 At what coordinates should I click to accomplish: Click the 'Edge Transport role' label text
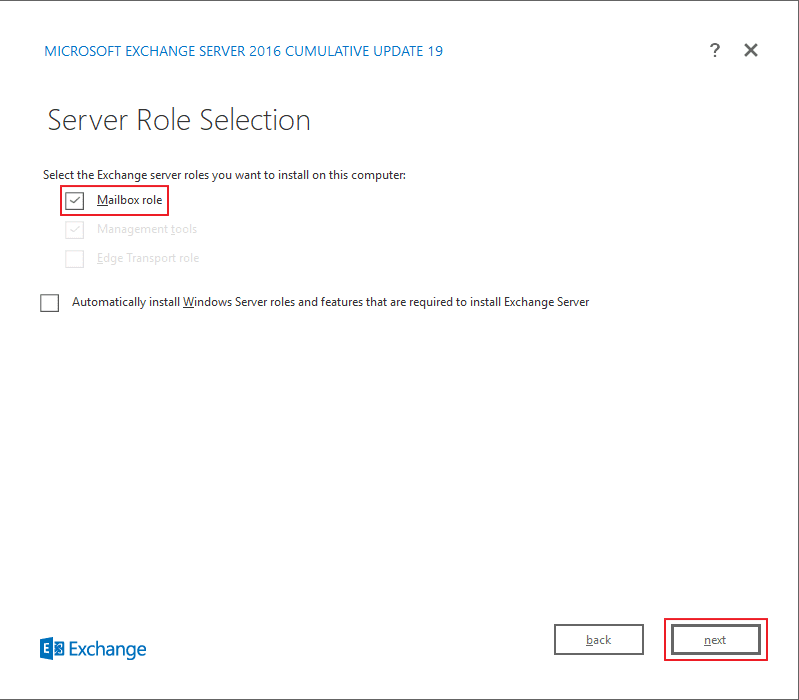pos(148,258)
